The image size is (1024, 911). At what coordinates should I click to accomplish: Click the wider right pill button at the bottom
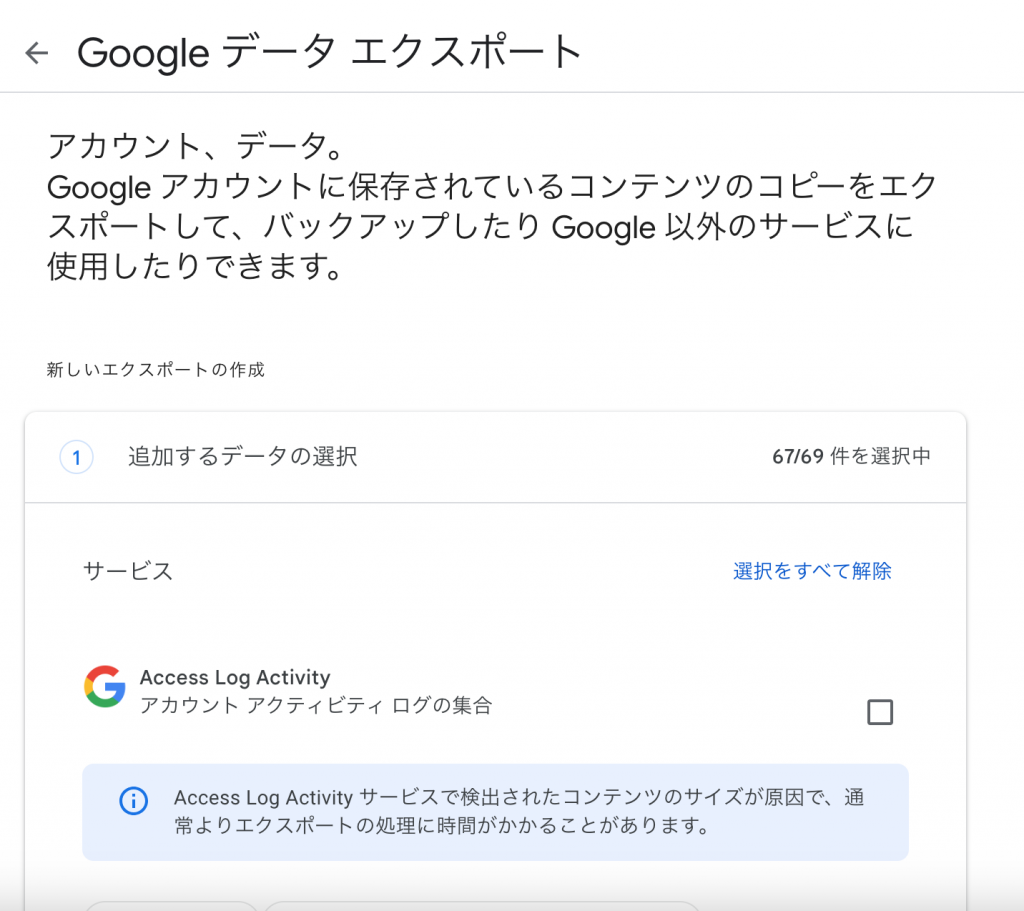click(x=482, y=906)
